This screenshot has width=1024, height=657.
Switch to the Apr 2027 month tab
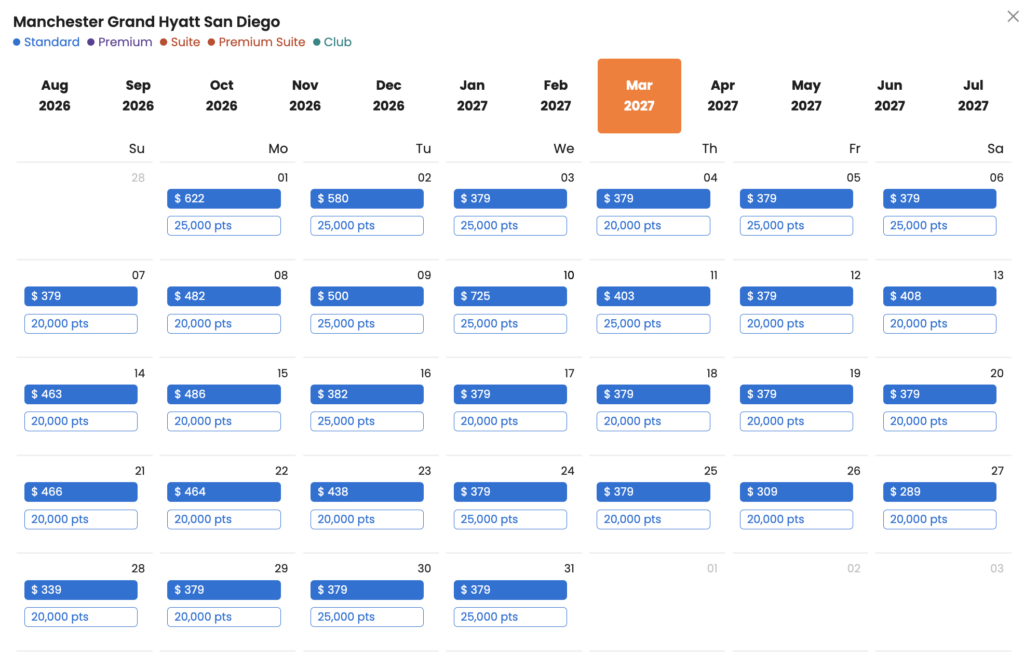tap(723, 95)
